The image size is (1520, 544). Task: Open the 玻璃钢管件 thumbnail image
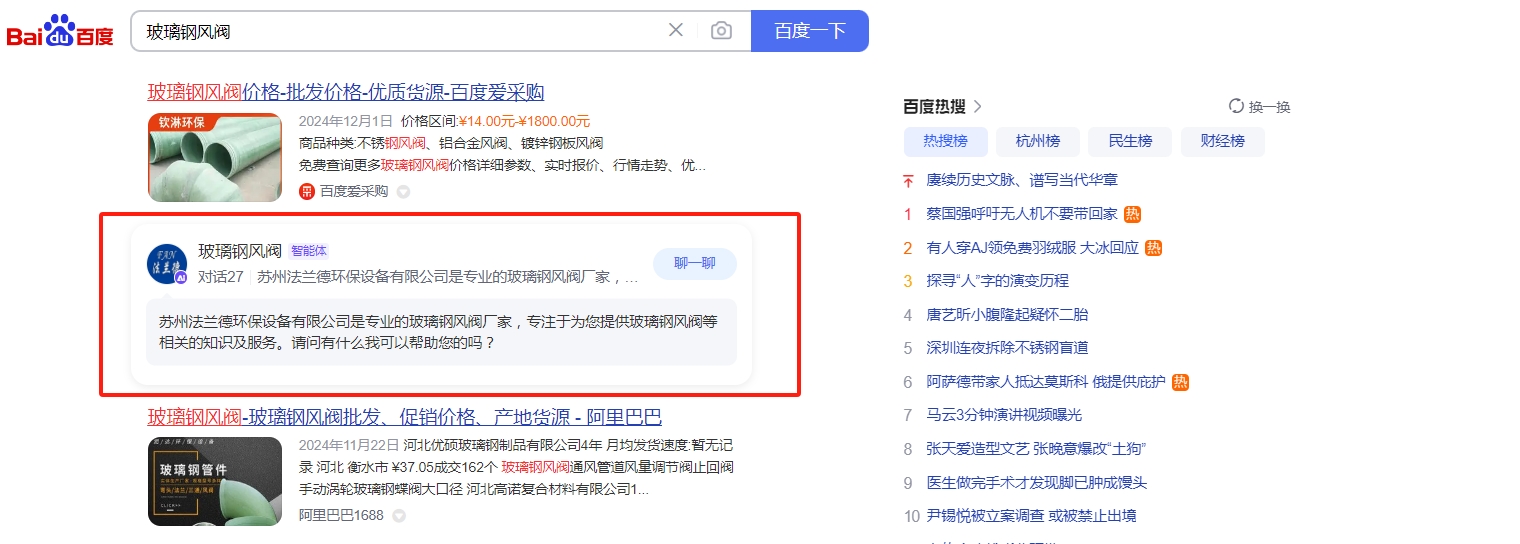(x=215, y=481)
